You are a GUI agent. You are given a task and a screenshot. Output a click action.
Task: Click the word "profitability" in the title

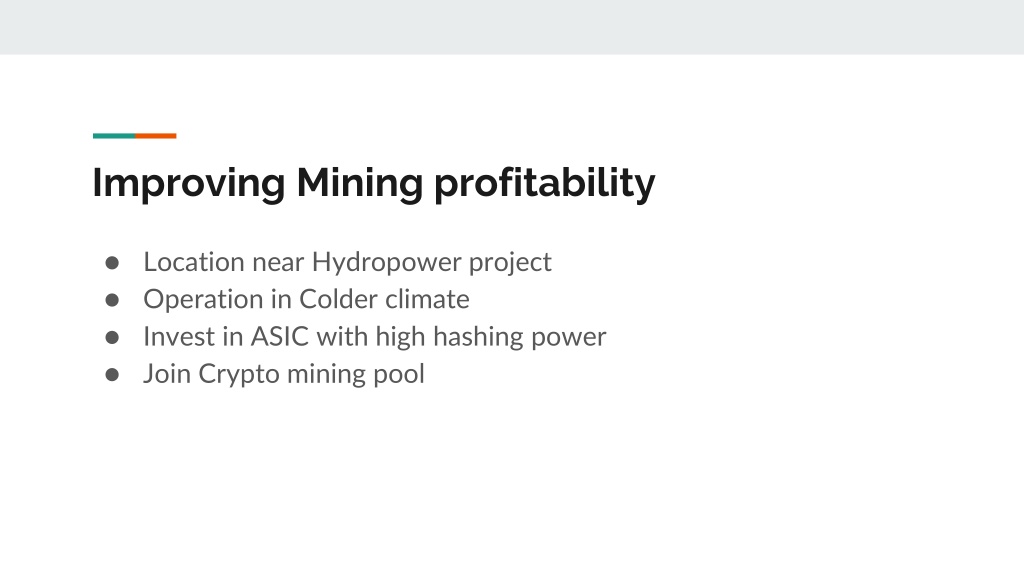[545, 183]
